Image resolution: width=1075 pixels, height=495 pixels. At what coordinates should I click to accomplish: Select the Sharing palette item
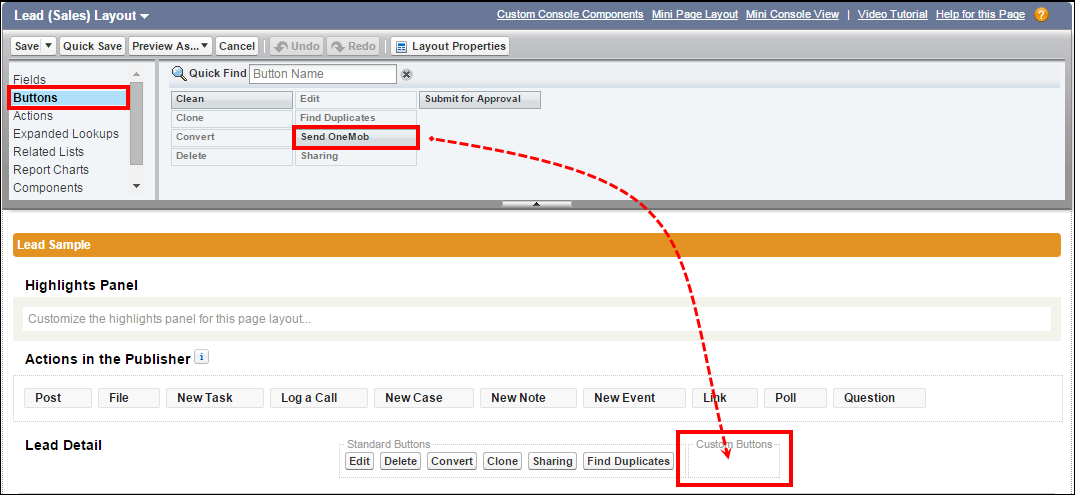coord(356,157)
